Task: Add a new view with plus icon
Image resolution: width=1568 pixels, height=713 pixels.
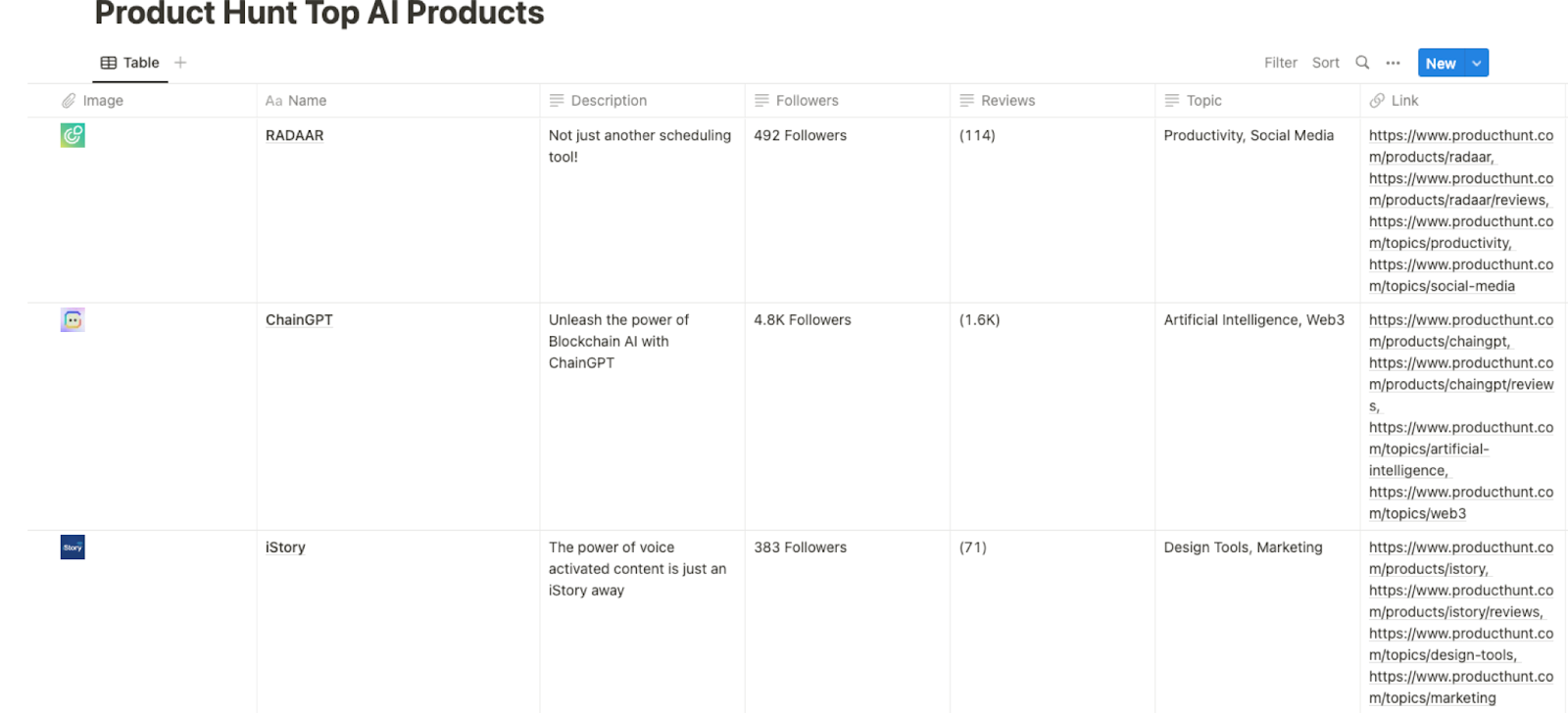Action: coord(180,63)
